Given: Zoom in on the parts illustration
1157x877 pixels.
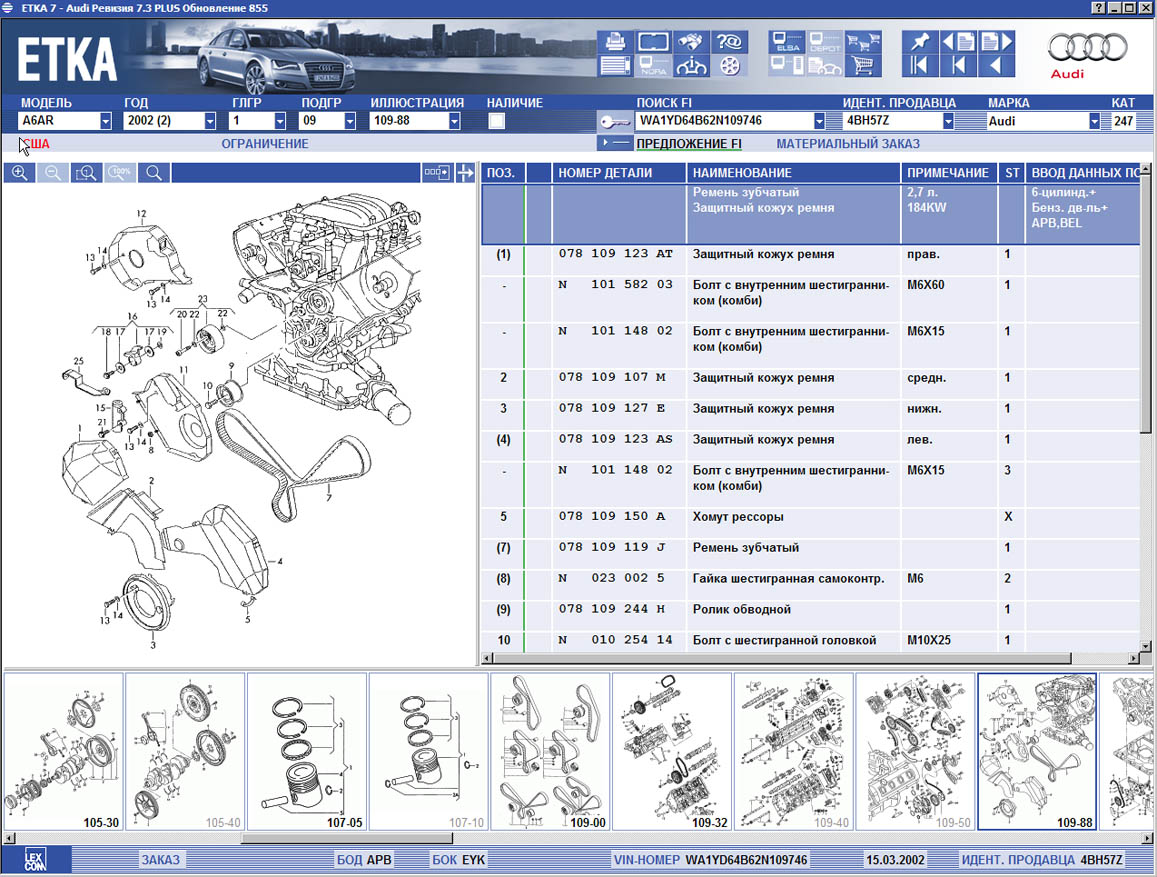Looking at the screenshot, I should pyautogui.click(x=19, y=173).
